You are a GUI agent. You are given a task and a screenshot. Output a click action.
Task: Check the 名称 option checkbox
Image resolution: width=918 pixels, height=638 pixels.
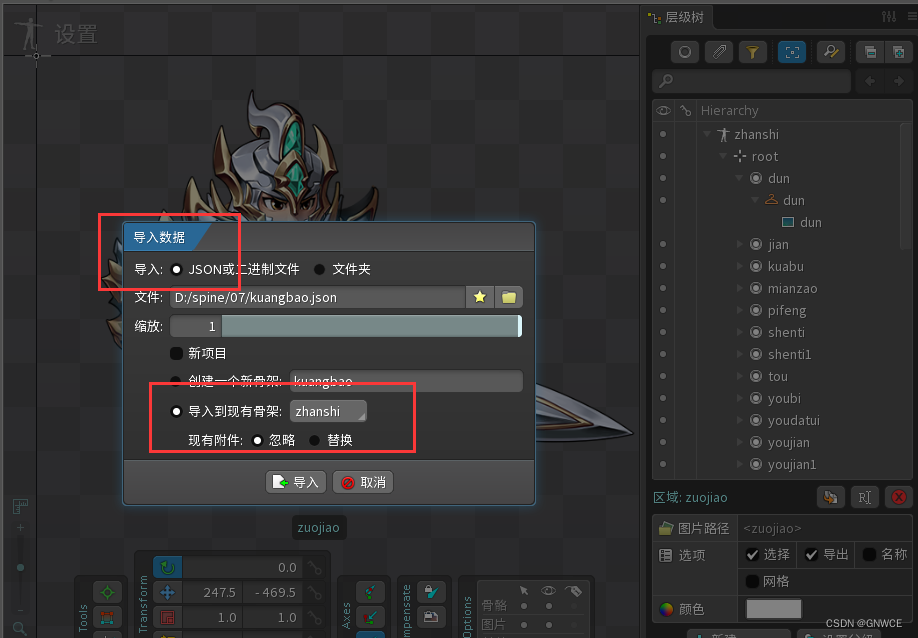point(869,554)
